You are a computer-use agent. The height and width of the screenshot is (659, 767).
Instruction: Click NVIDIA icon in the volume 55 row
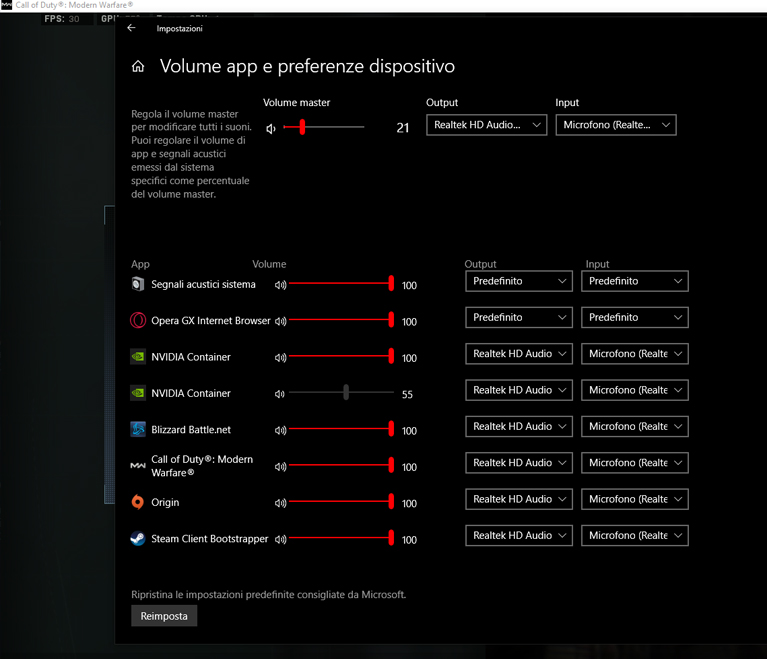(x=138, y=393)
